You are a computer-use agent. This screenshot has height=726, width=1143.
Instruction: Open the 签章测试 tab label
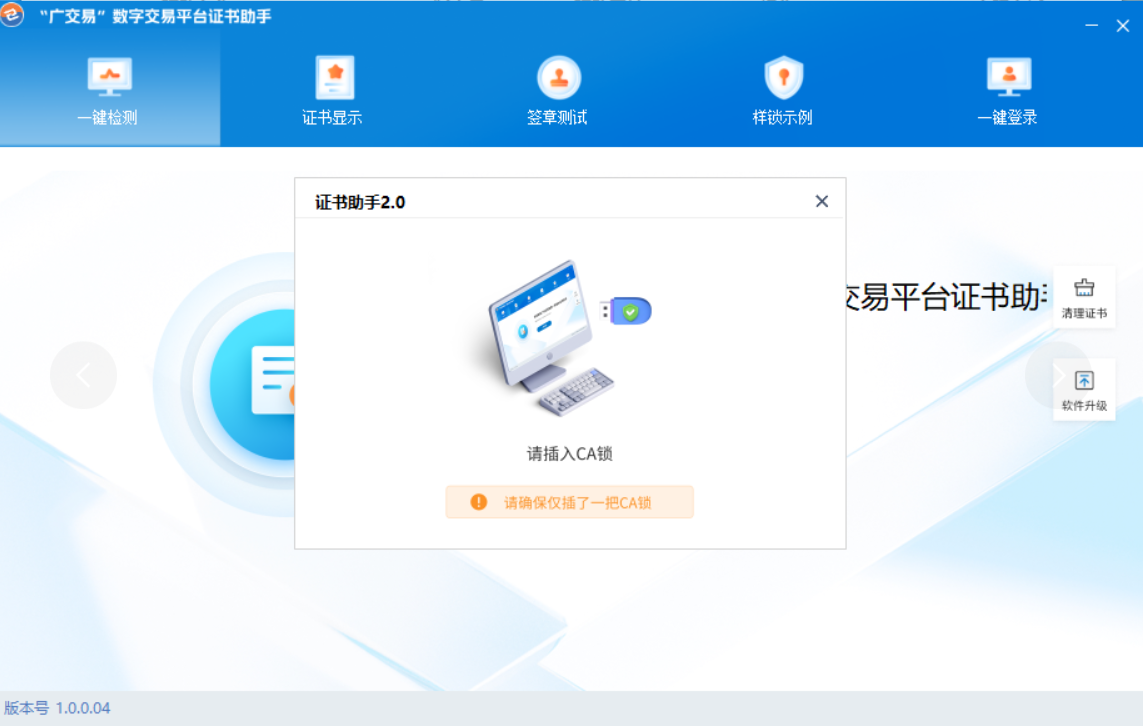pyautogui.click(x=557, y=118)
